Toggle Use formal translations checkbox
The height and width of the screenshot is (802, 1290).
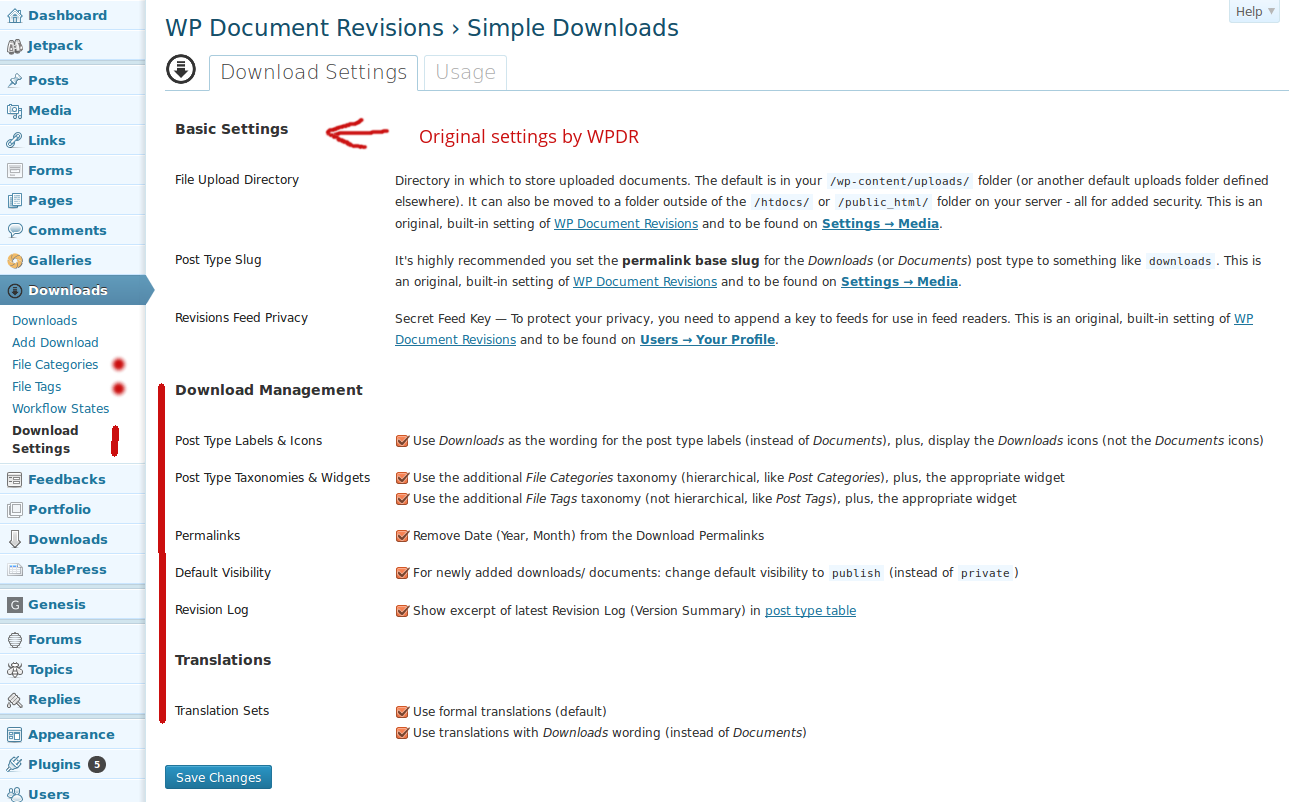[403, 712]
